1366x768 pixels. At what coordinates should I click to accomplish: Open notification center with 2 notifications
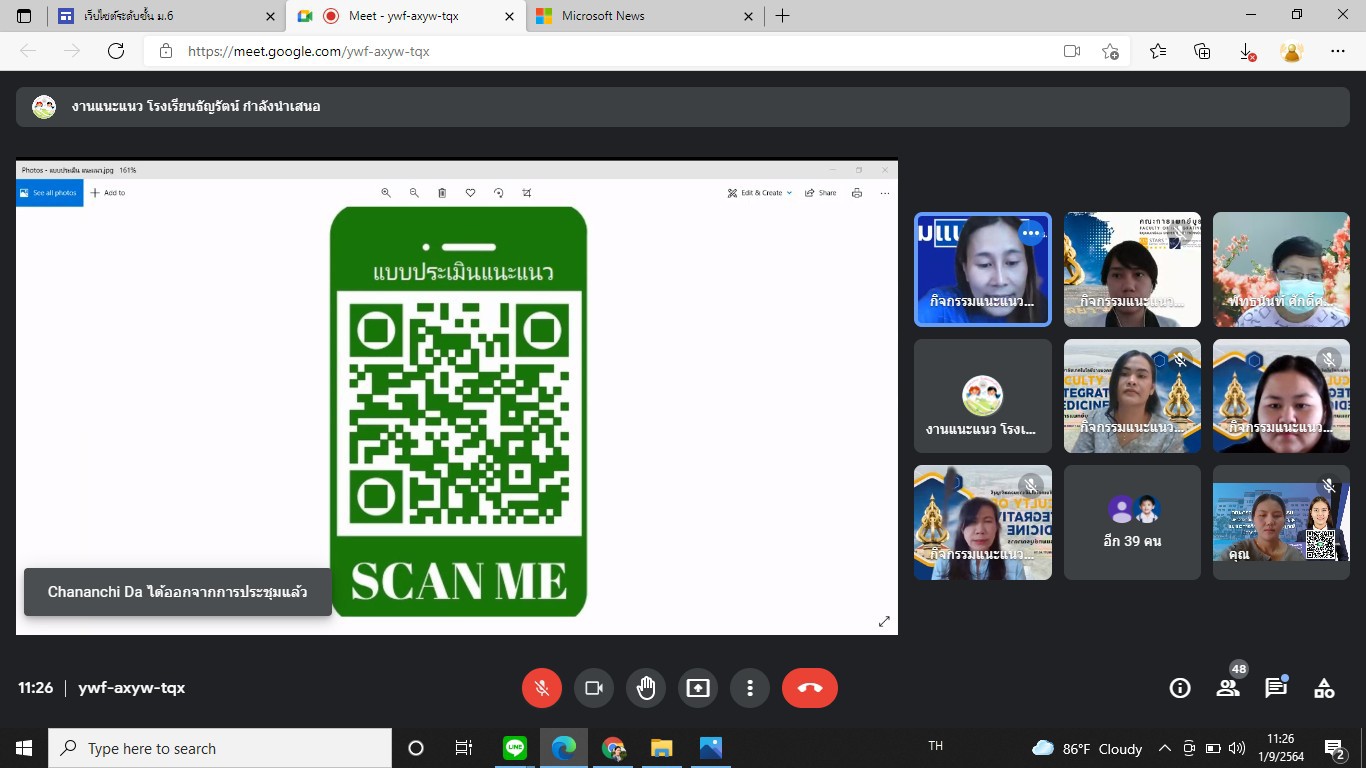[1334, 748]
